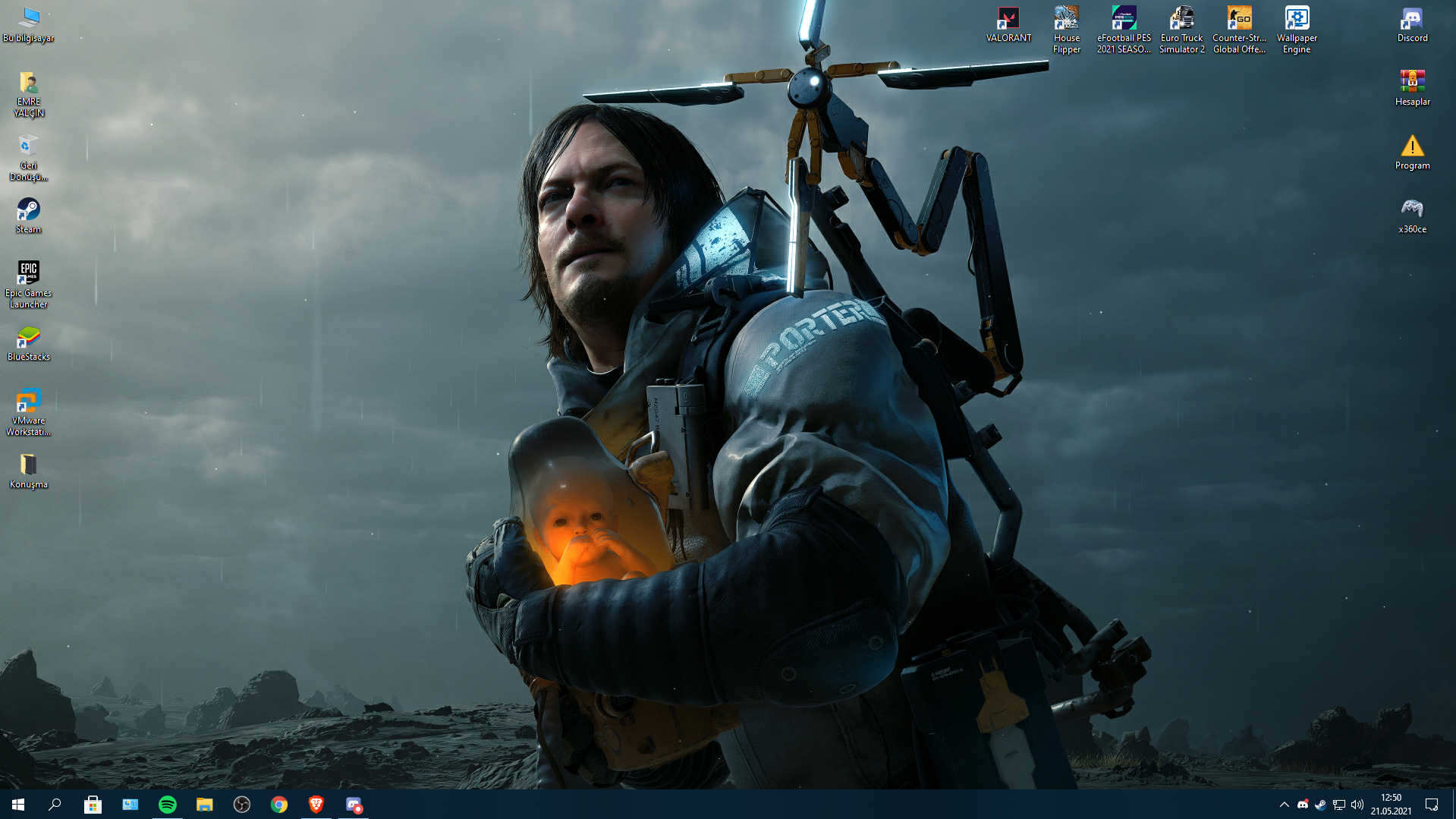This screenshot has width=1456, height=819.
Task: Open Discord from the taskbar
Action: [x=353, y=805]
